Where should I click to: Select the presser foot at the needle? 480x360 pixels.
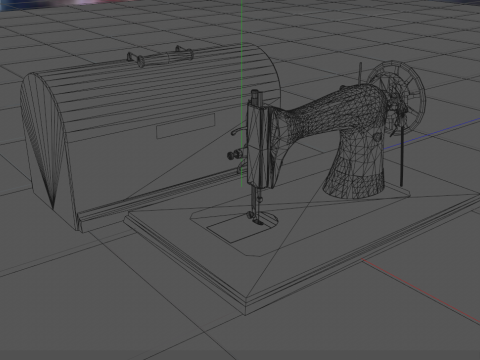(x=255, y=218)
